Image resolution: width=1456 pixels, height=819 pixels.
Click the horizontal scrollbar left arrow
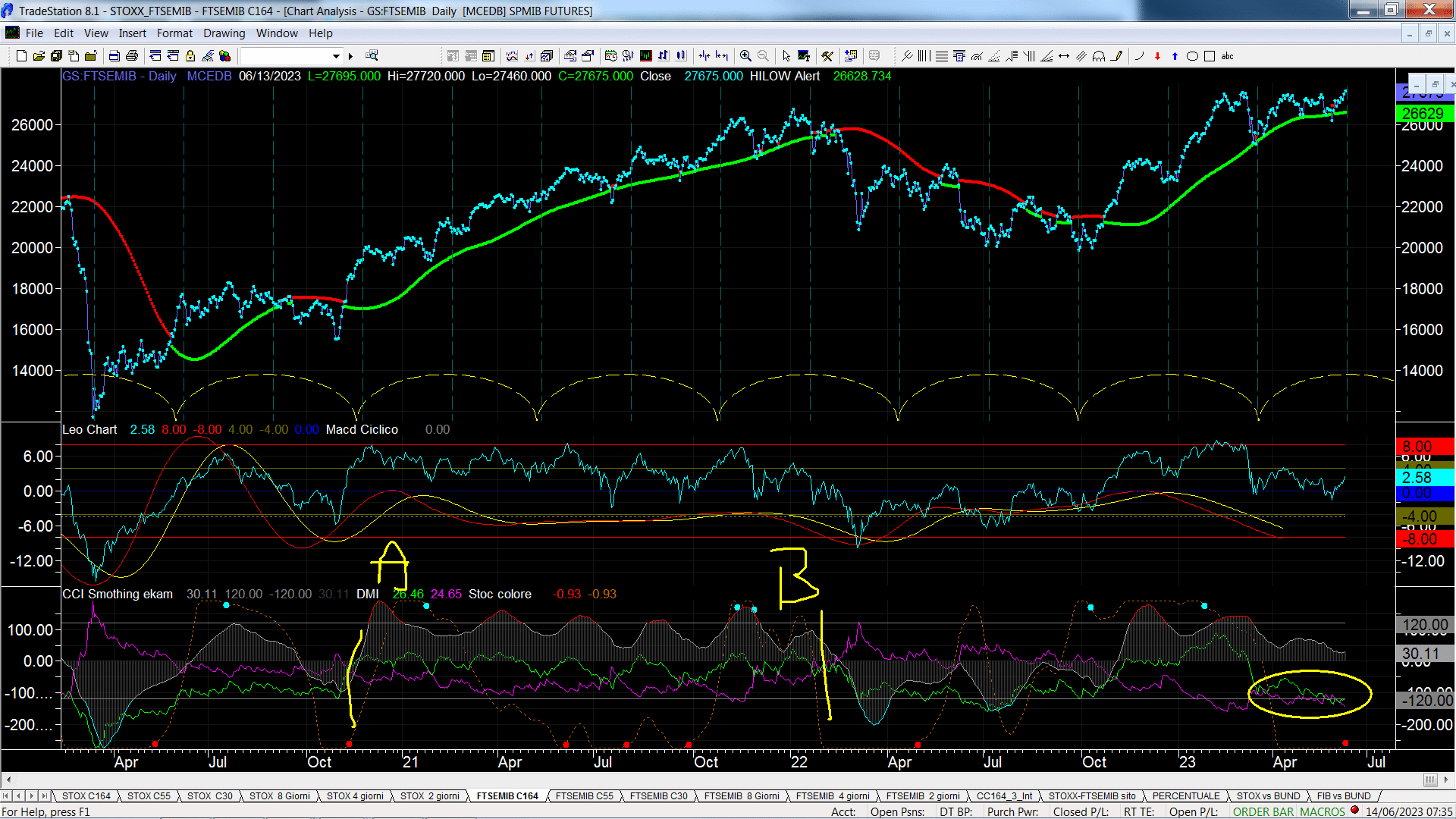coord(8,780)
